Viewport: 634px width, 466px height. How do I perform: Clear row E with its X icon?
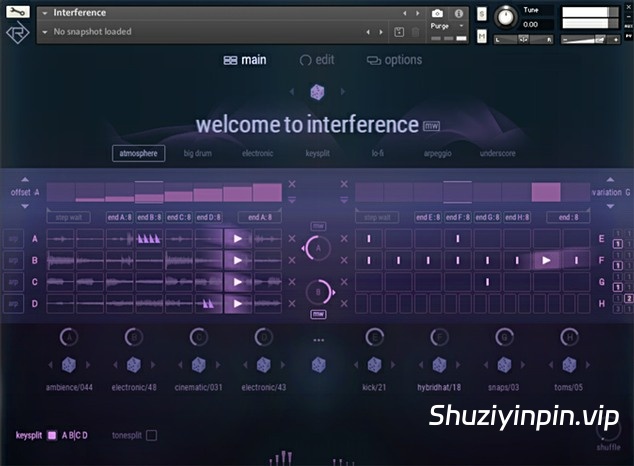[x=344, y=238]
